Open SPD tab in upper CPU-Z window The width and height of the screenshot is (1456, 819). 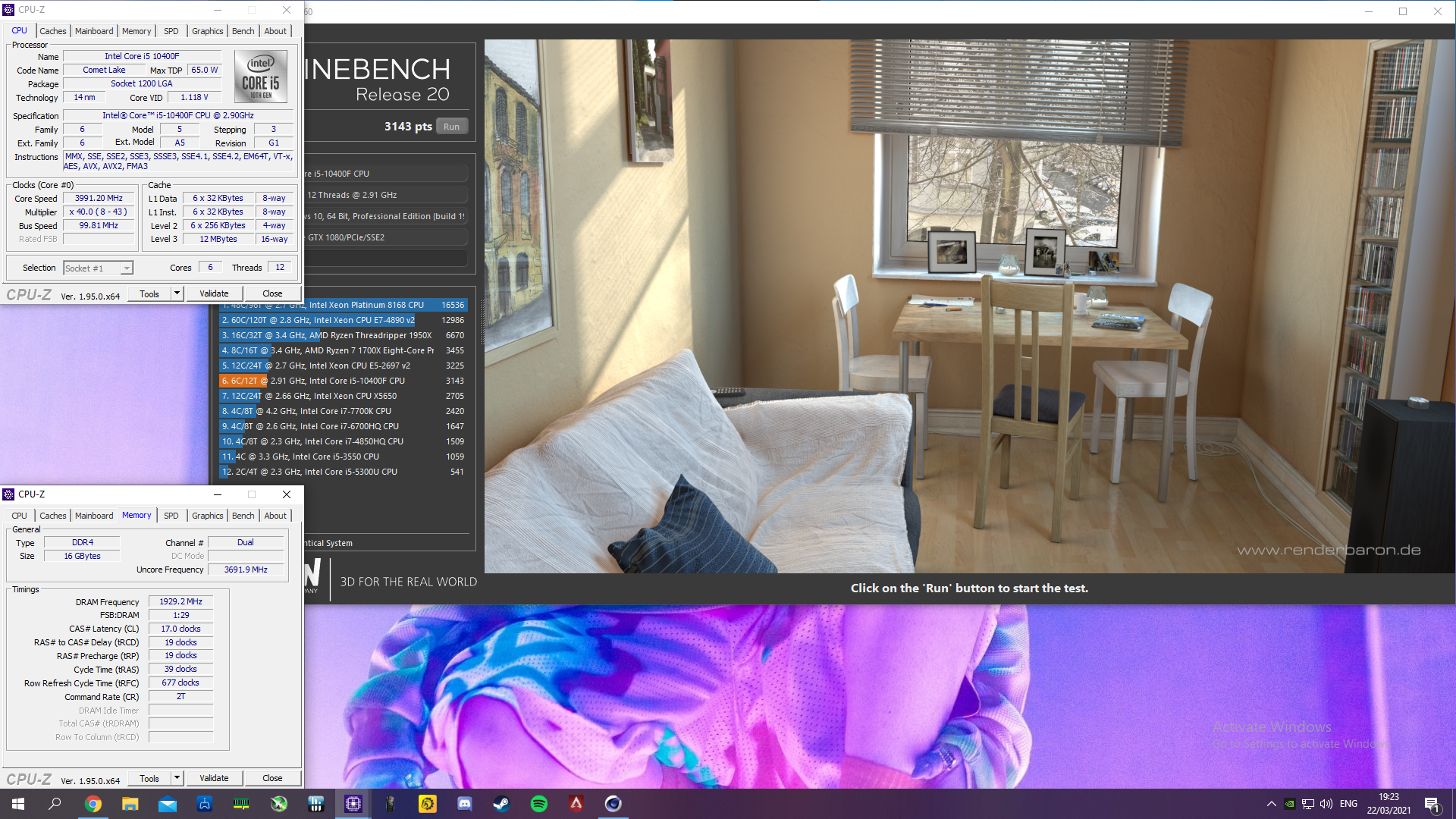(x=171, y=31)
